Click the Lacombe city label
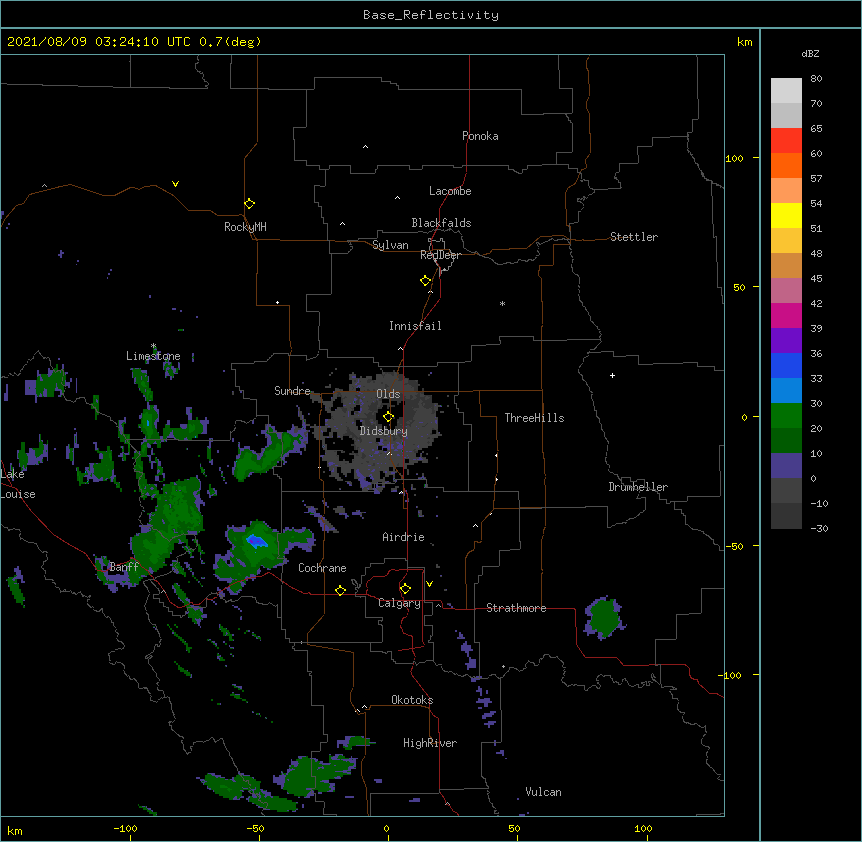 pyautogui.click(x=450, y=191)
